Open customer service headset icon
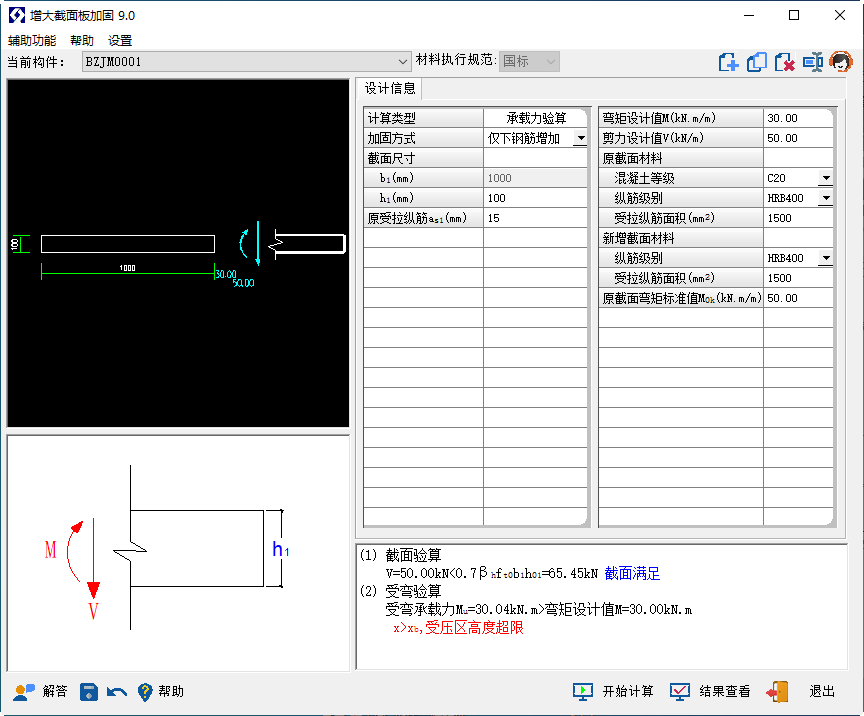Image resolution: width=864 pixels, height=716 pixels. tap(841, 62)
